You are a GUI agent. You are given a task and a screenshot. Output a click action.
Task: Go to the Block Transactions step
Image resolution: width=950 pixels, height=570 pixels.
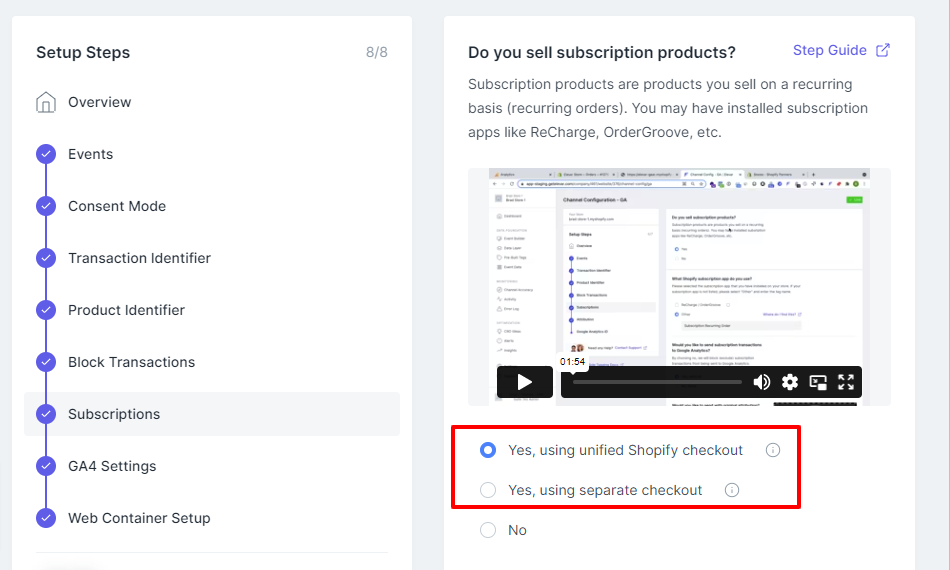click(131, 362)
